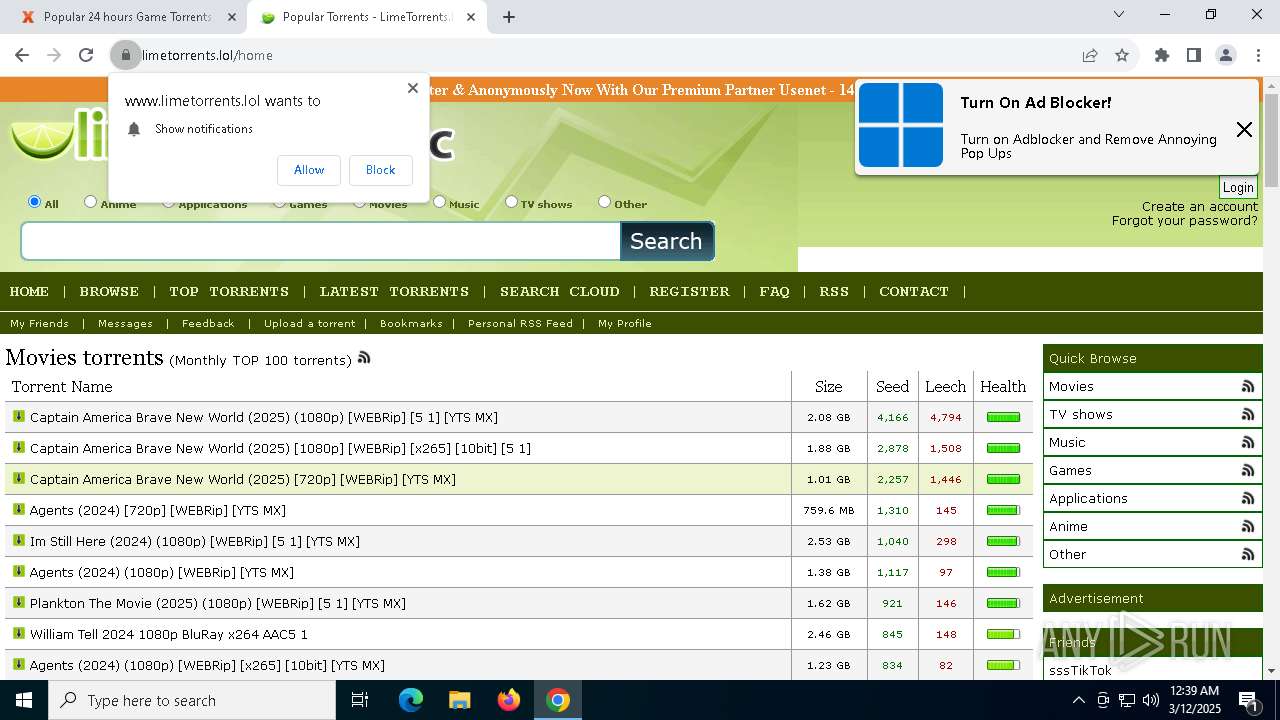Open the Personal RSS Feed link

pos(520,324)
